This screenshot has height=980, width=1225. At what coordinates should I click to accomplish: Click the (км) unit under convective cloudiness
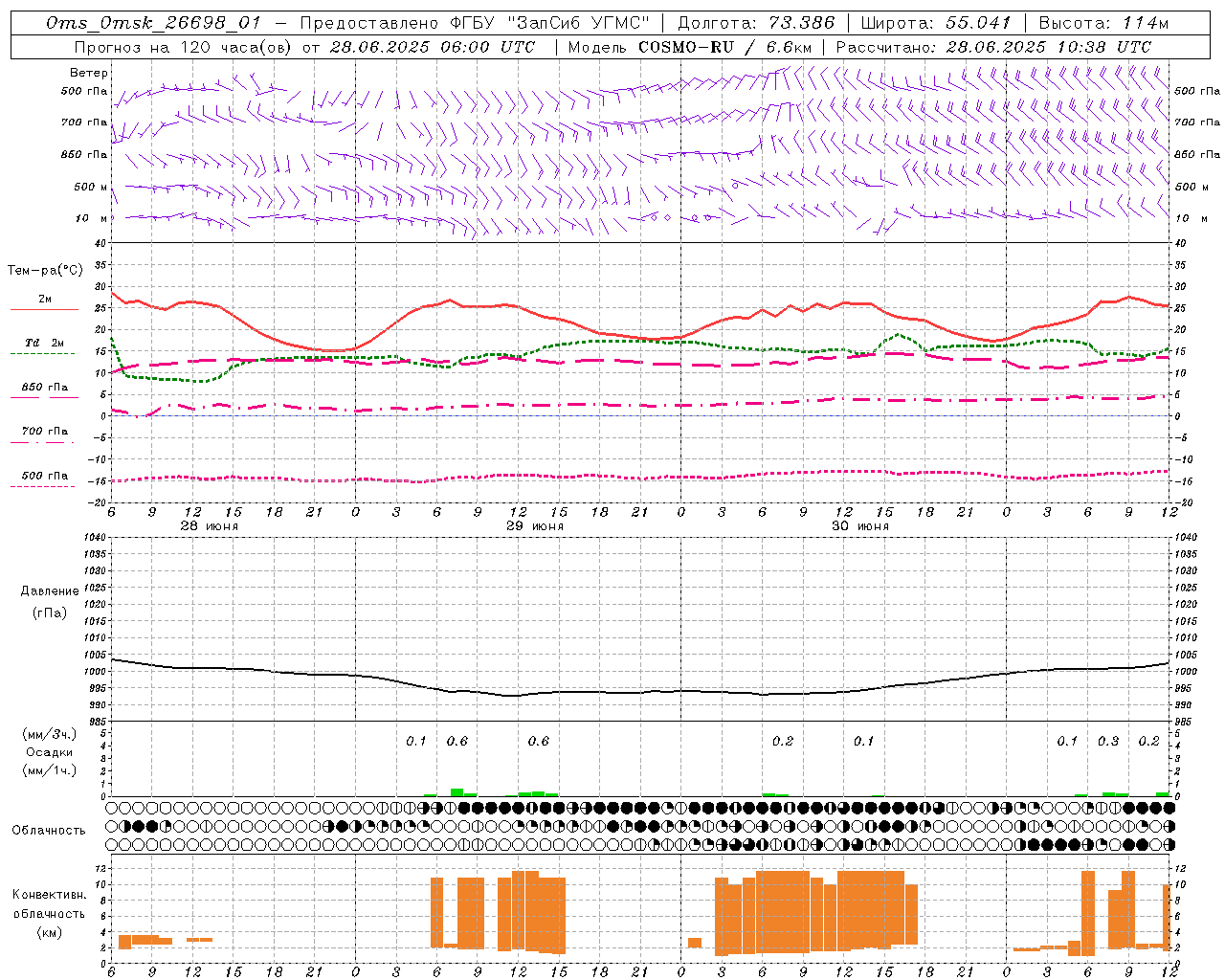pos(49,932)
